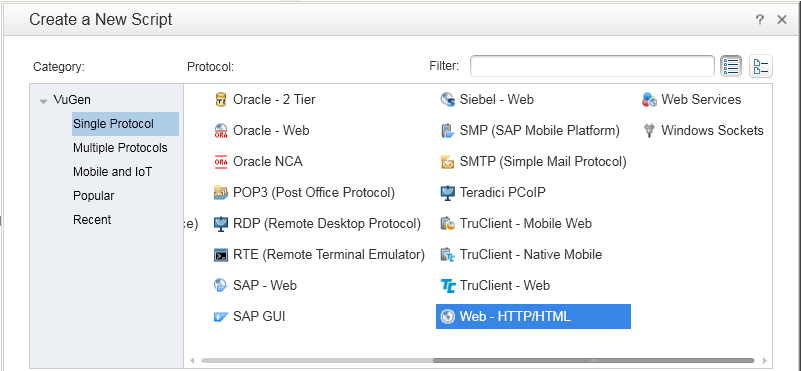Select 'TruClient - Web' protocol label

pyautogui.click(x=505, y=286)
